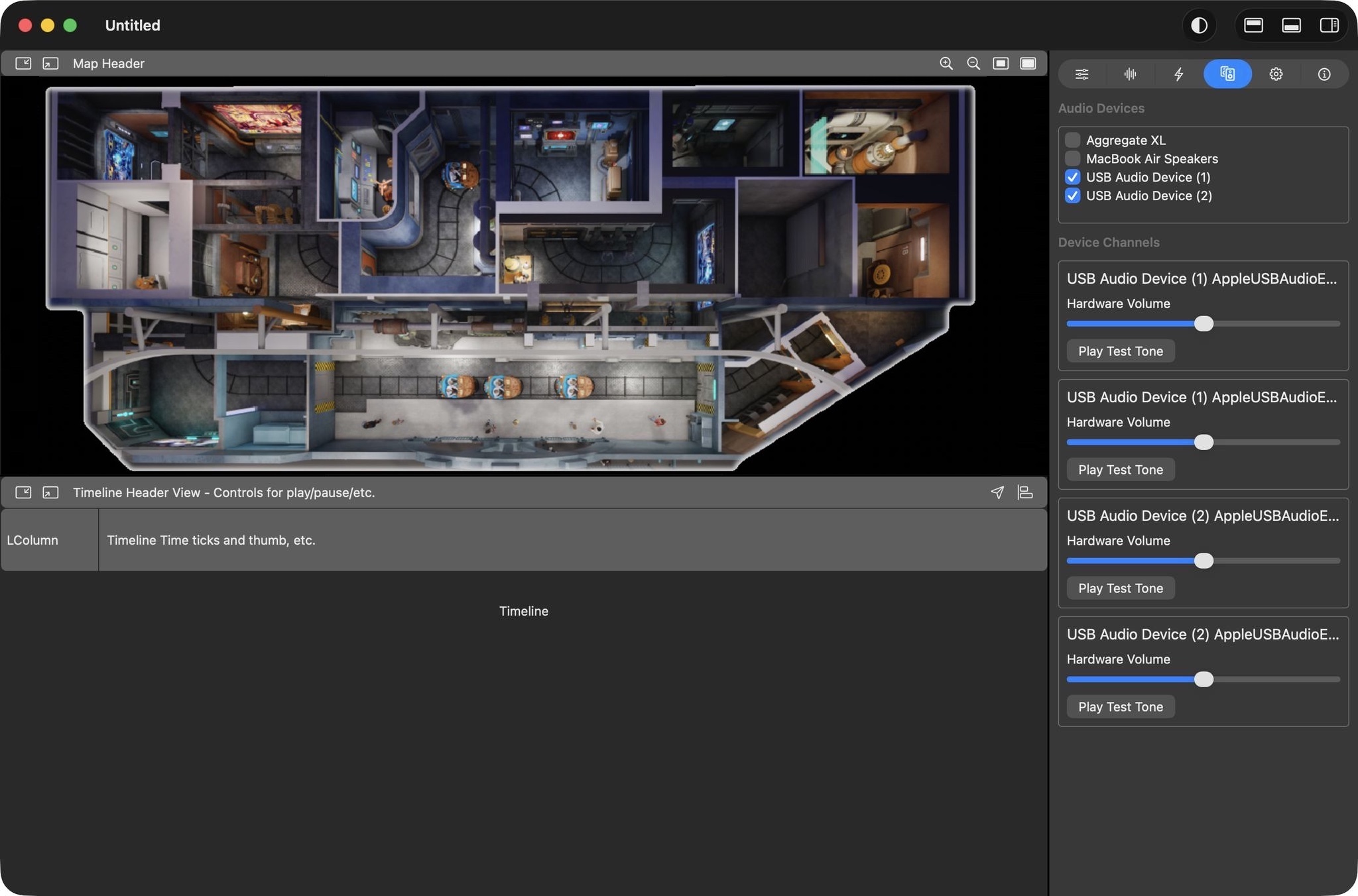Open the waveform tab in the inspector

1131,74
